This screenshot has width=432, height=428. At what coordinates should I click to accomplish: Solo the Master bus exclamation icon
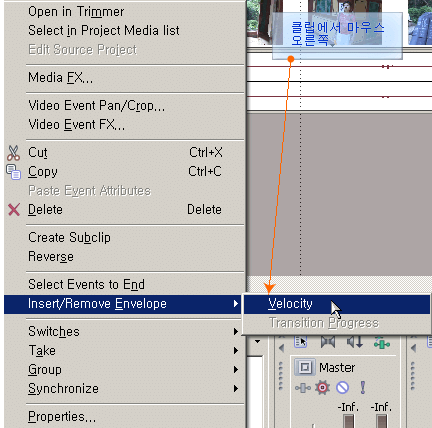pyautogui.click(x=363, y=387)
